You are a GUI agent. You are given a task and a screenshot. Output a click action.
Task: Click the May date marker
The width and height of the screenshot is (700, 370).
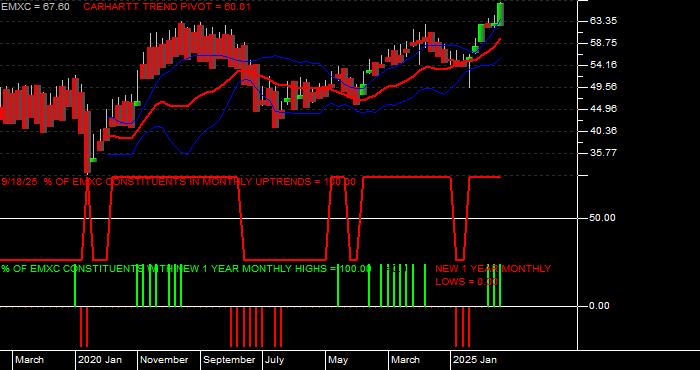[x=338, y=360]
